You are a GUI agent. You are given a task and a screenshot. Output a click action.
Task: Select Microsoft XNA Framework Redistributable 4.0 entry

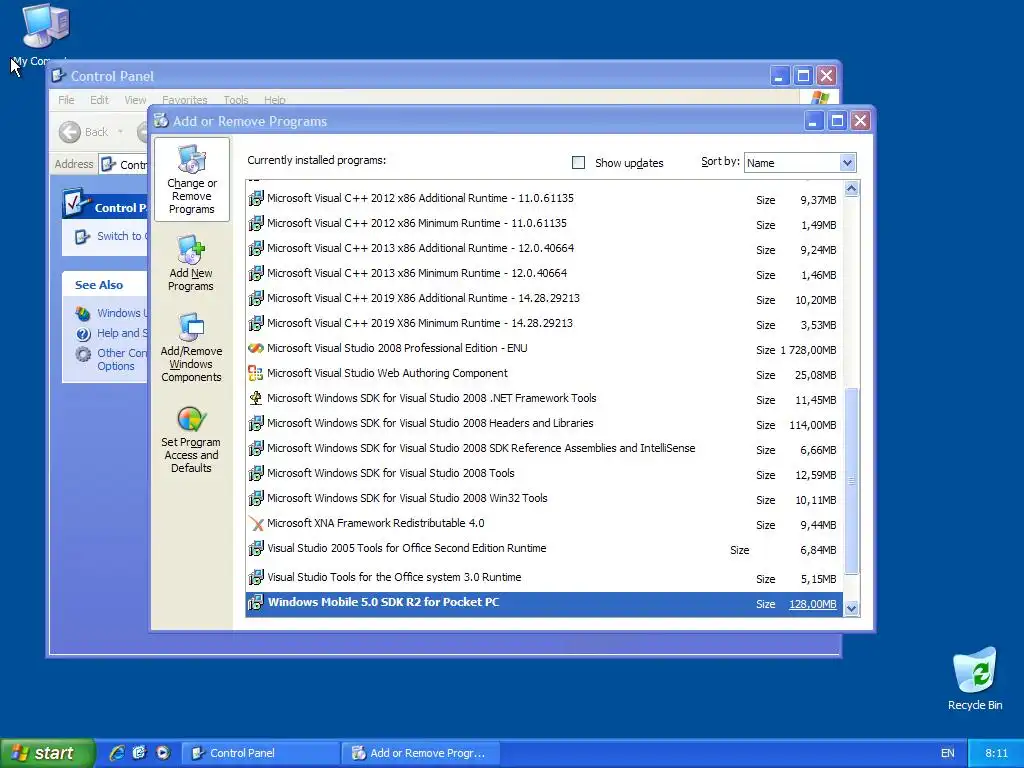coord(376,523)
